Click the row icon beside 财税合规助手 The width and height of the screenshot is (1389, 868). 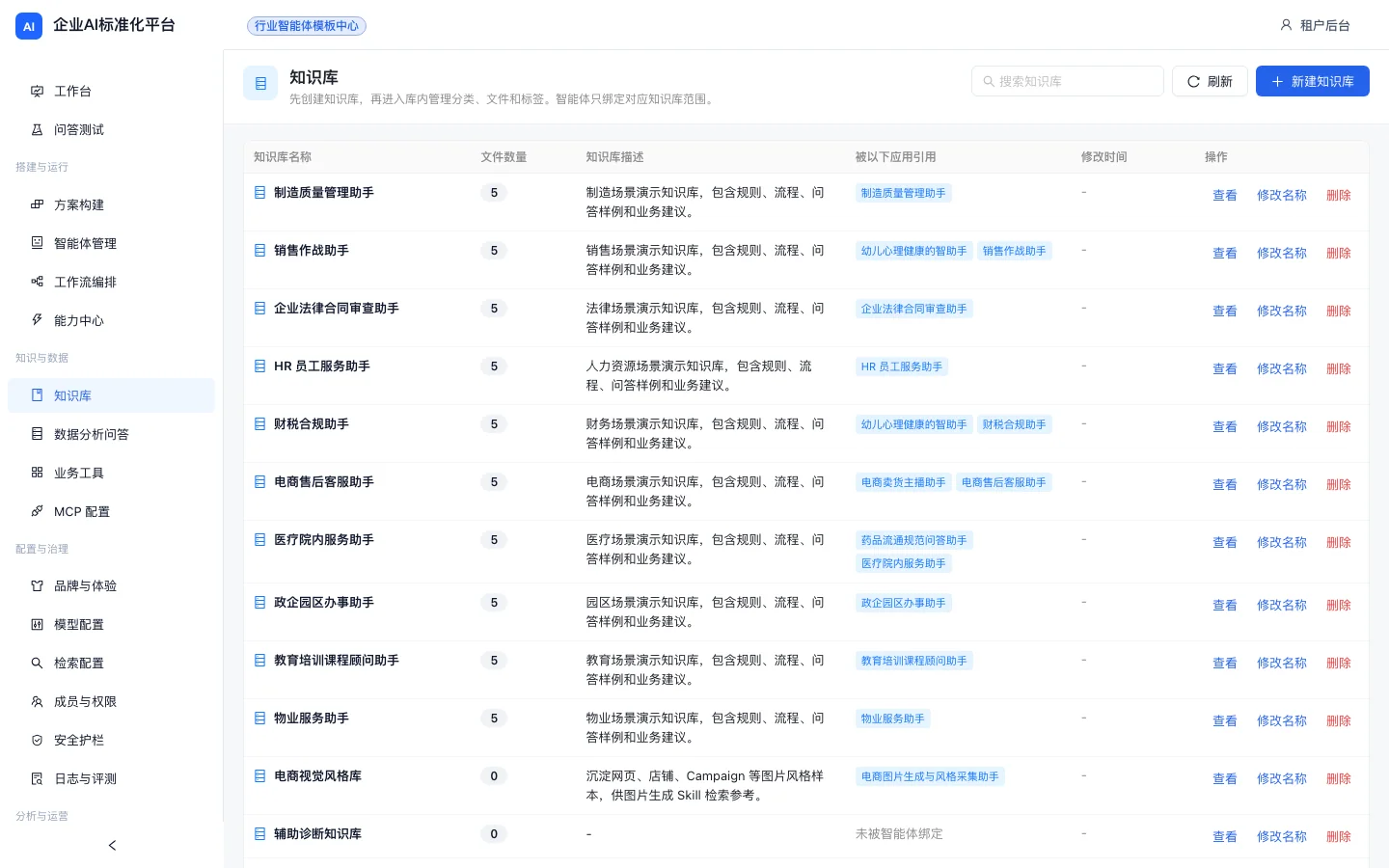pyautogui.click(x=259, y=424)
